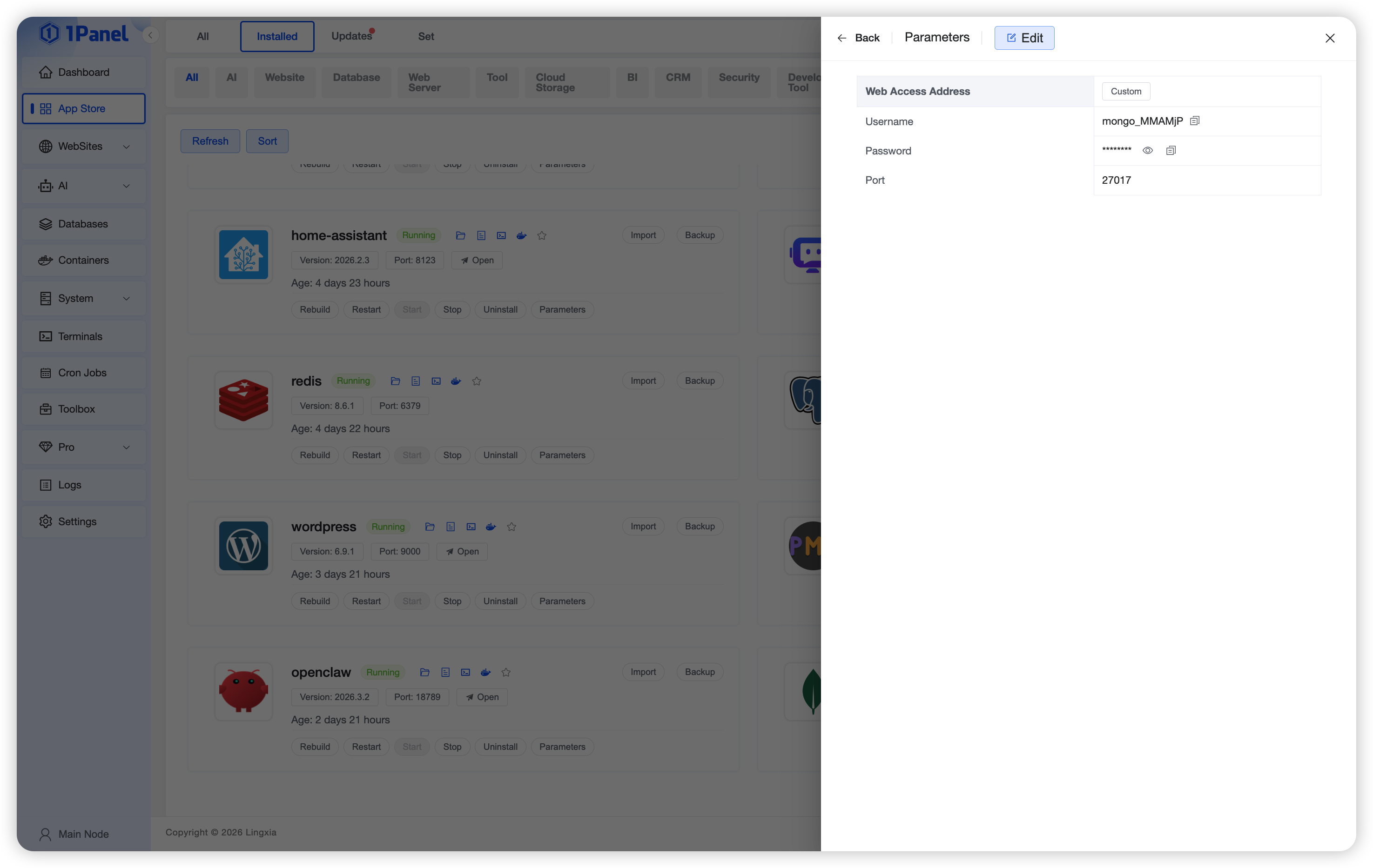Open wordpress container docker icon
This screenshot has width=1373, height=868.
(491, 527)
